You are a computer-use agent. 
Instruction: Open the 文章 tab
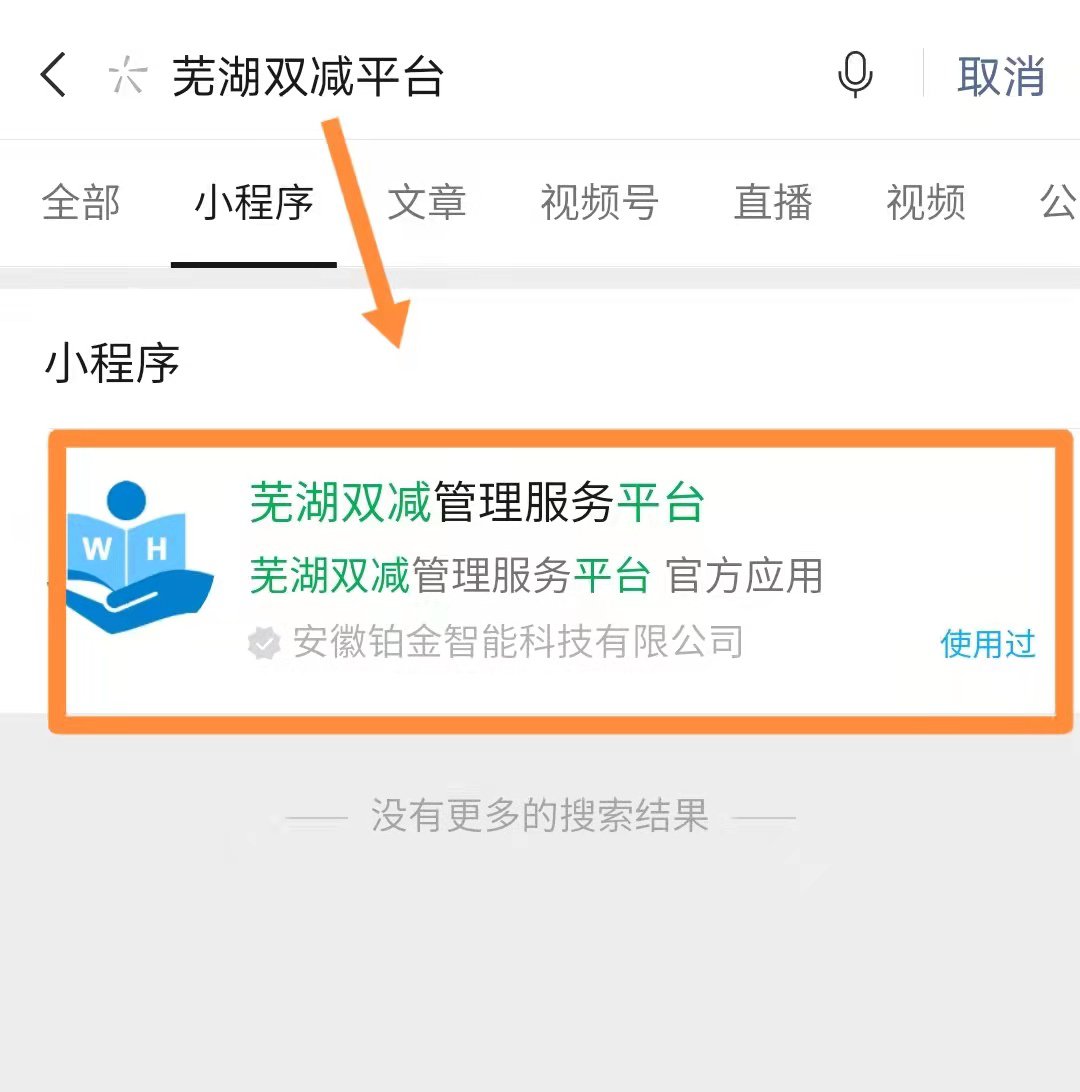pos(426,203)
